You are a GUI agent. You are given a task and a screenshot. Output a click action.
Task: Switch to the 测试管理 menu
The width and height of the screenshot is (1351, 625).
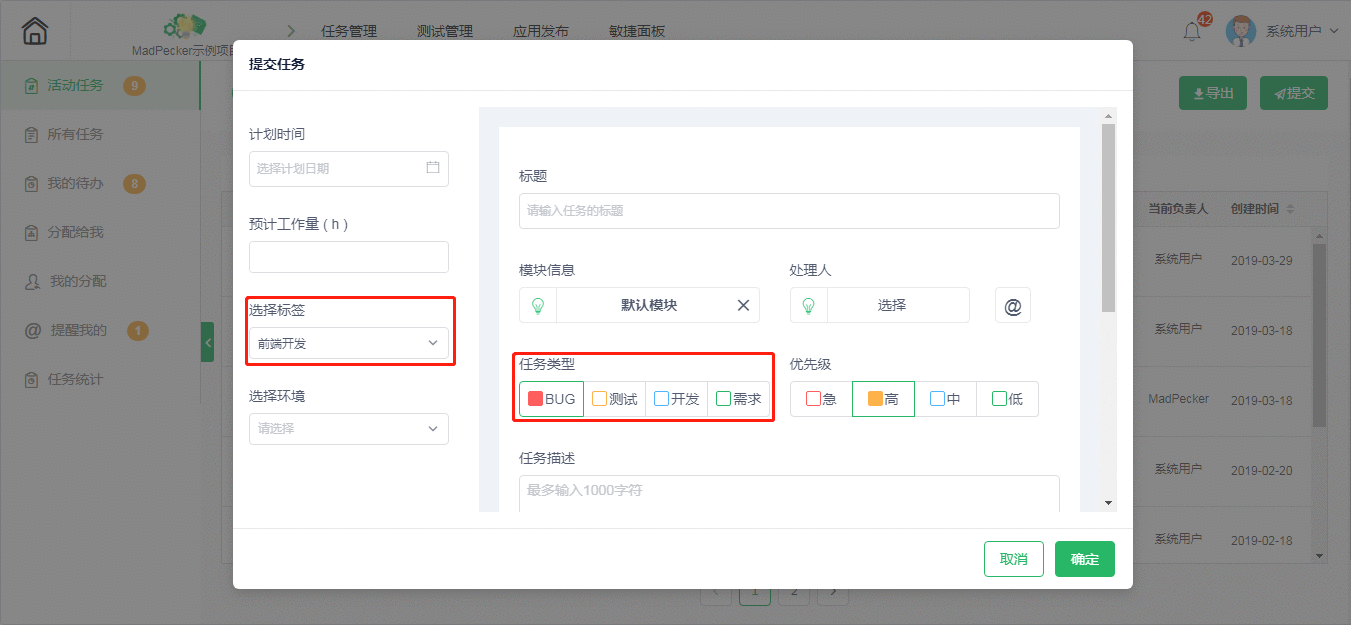[444, 30]
